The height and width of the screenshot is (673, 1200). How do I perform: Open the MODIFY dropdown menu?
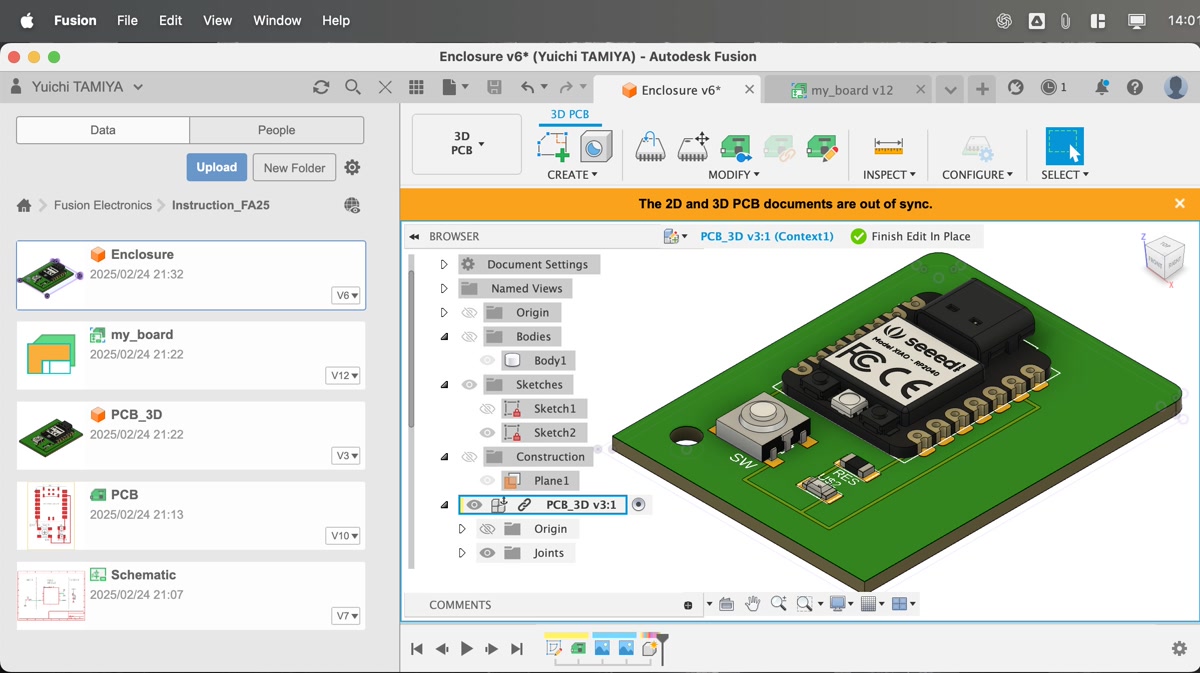tap(734, 174)
